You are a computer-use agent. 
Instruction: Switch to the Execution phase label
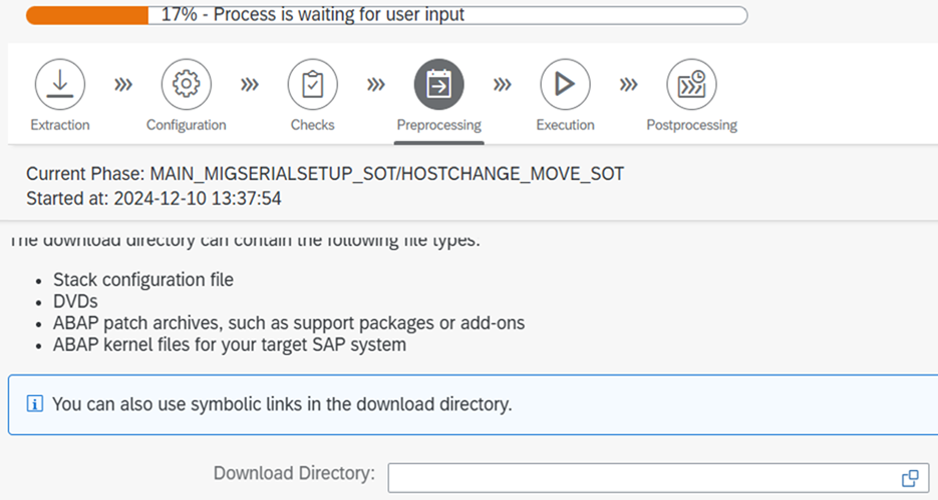tap(565, 125)
